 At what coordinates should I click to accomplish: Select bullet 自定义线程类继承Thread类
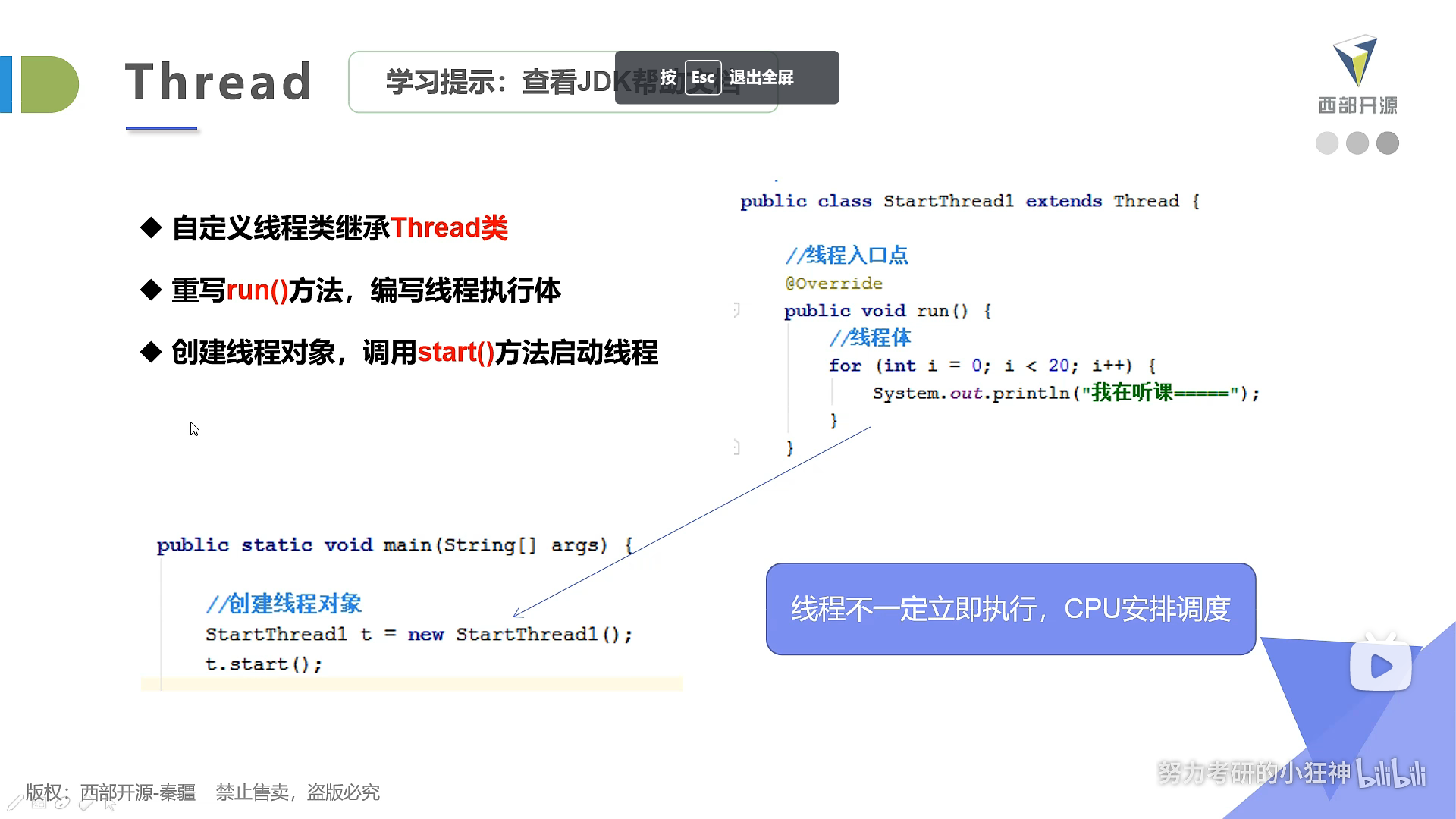pos(339,227)
